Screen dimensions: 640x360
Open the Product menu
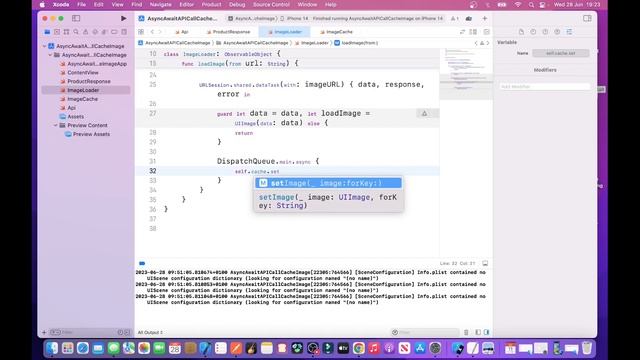point(211,4)
